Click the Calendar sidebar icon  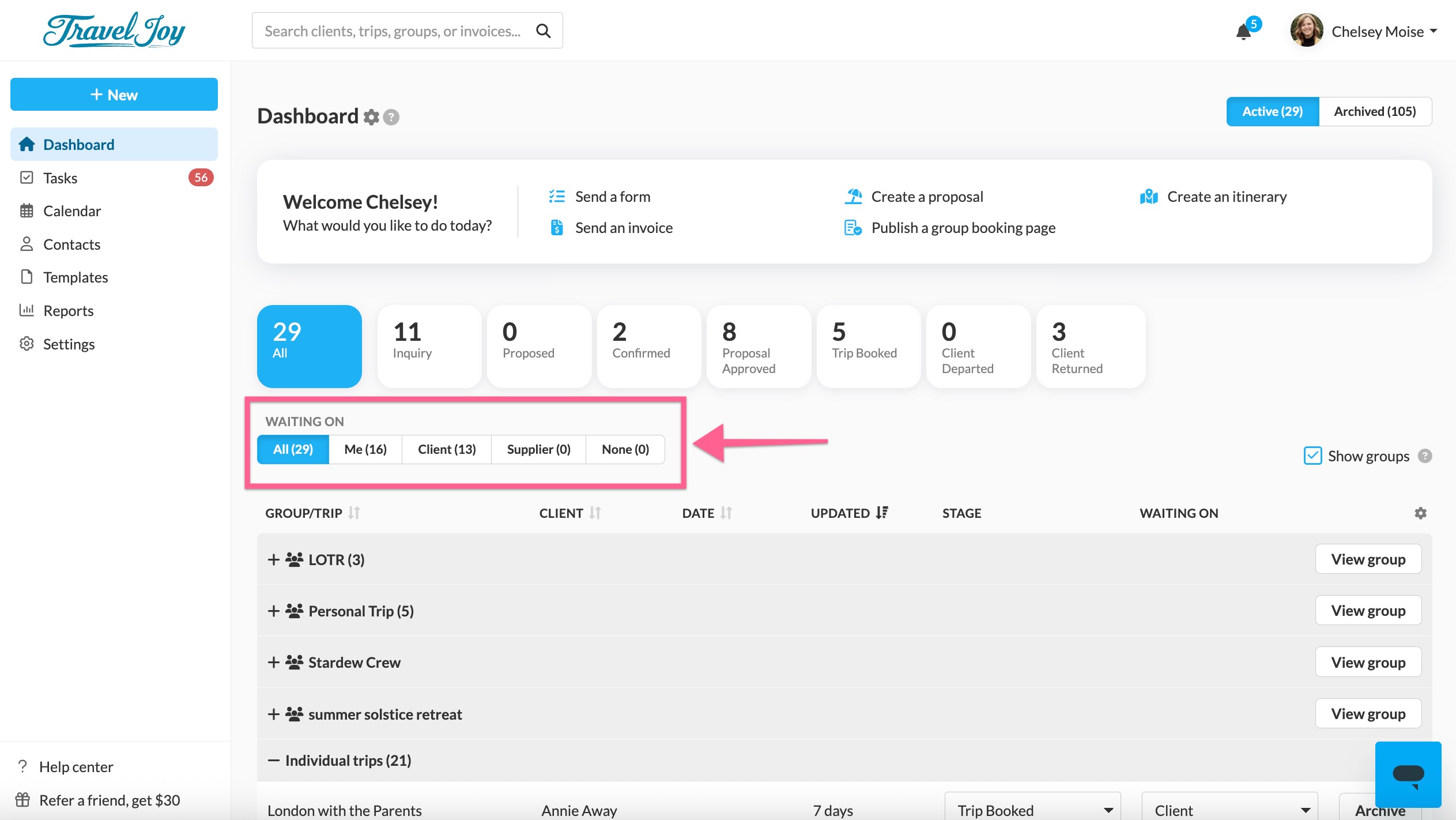(x=27, y=211)
